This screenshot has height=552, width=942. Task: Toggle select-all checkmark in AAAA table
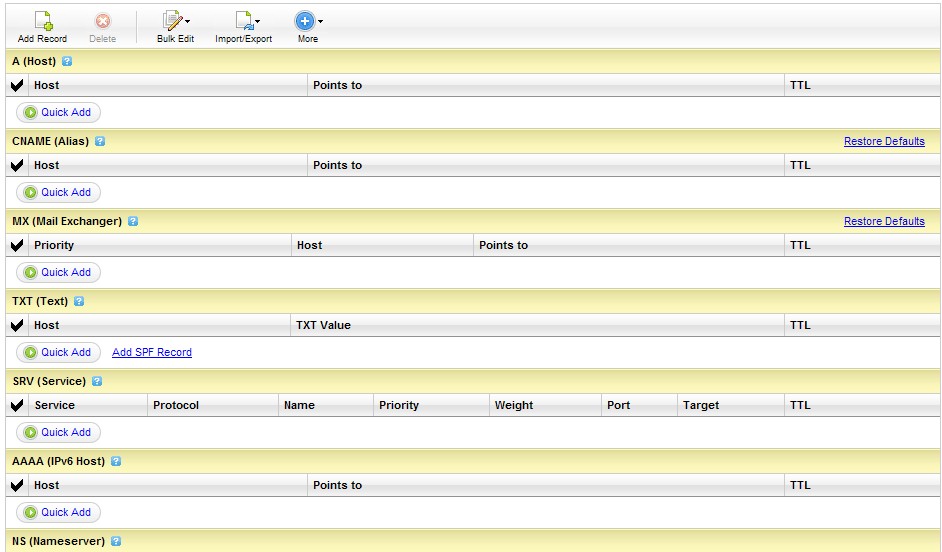pos(17,485)
